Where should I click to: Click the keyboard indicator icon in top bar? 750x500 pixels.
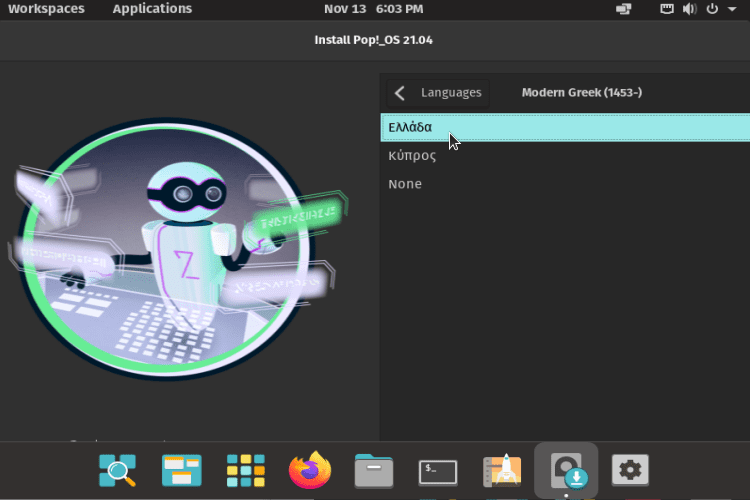click(667, 9)
